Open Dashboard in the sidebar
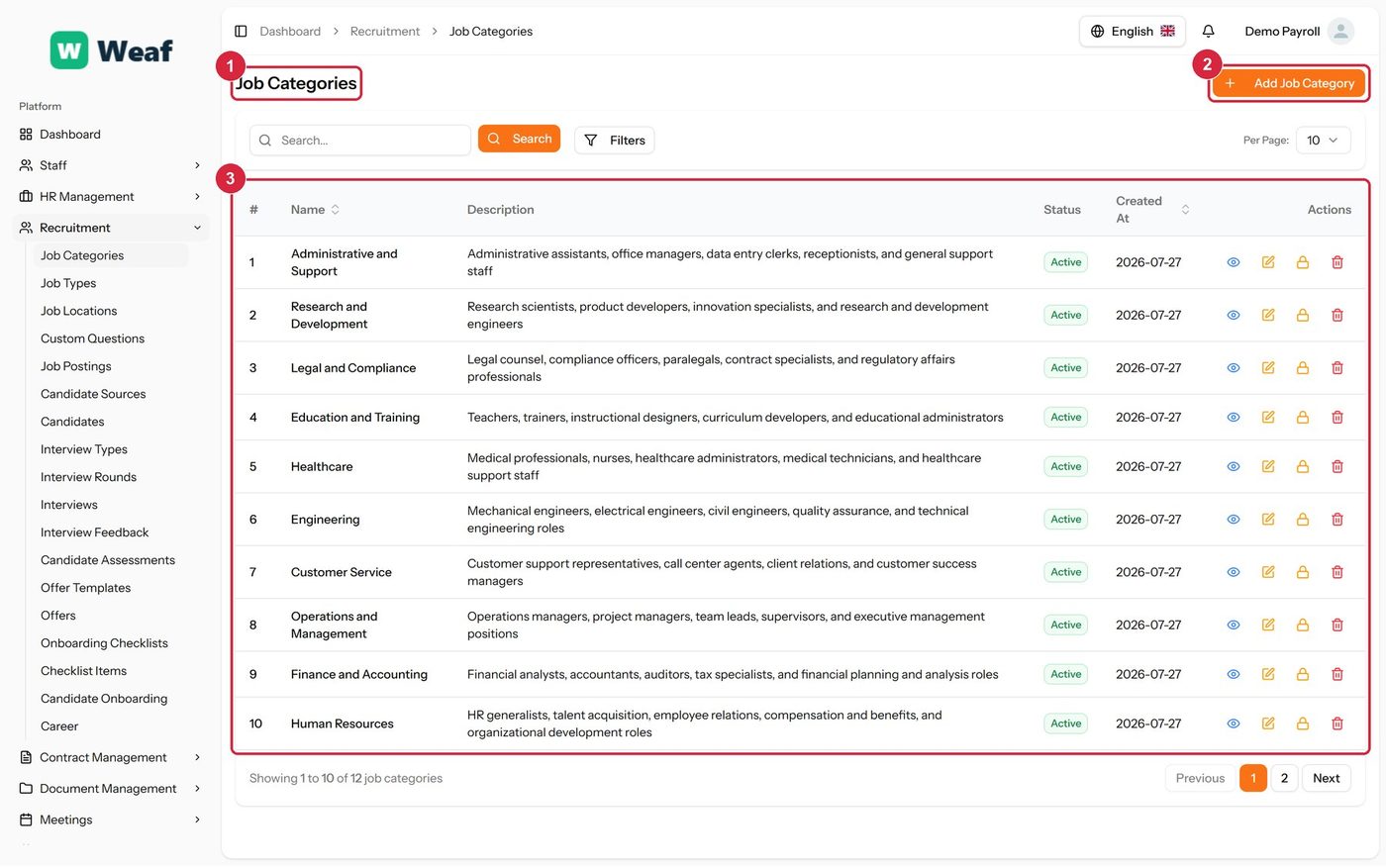Viewport: 1386px width, 868px height. point(111,135)
